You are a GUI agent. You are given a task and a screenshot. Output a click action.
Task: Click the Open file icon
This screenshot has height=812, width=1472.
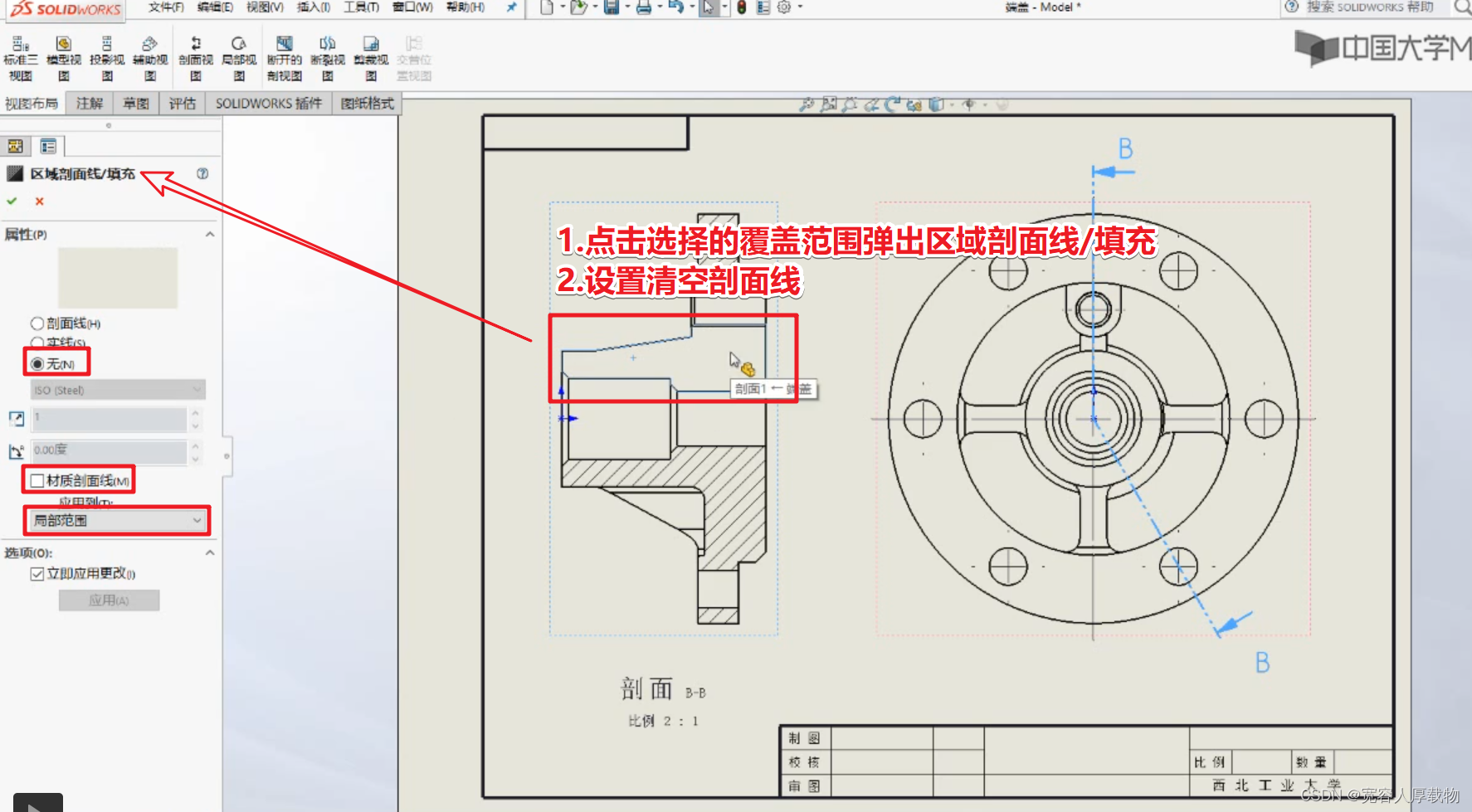click(578, 7)
